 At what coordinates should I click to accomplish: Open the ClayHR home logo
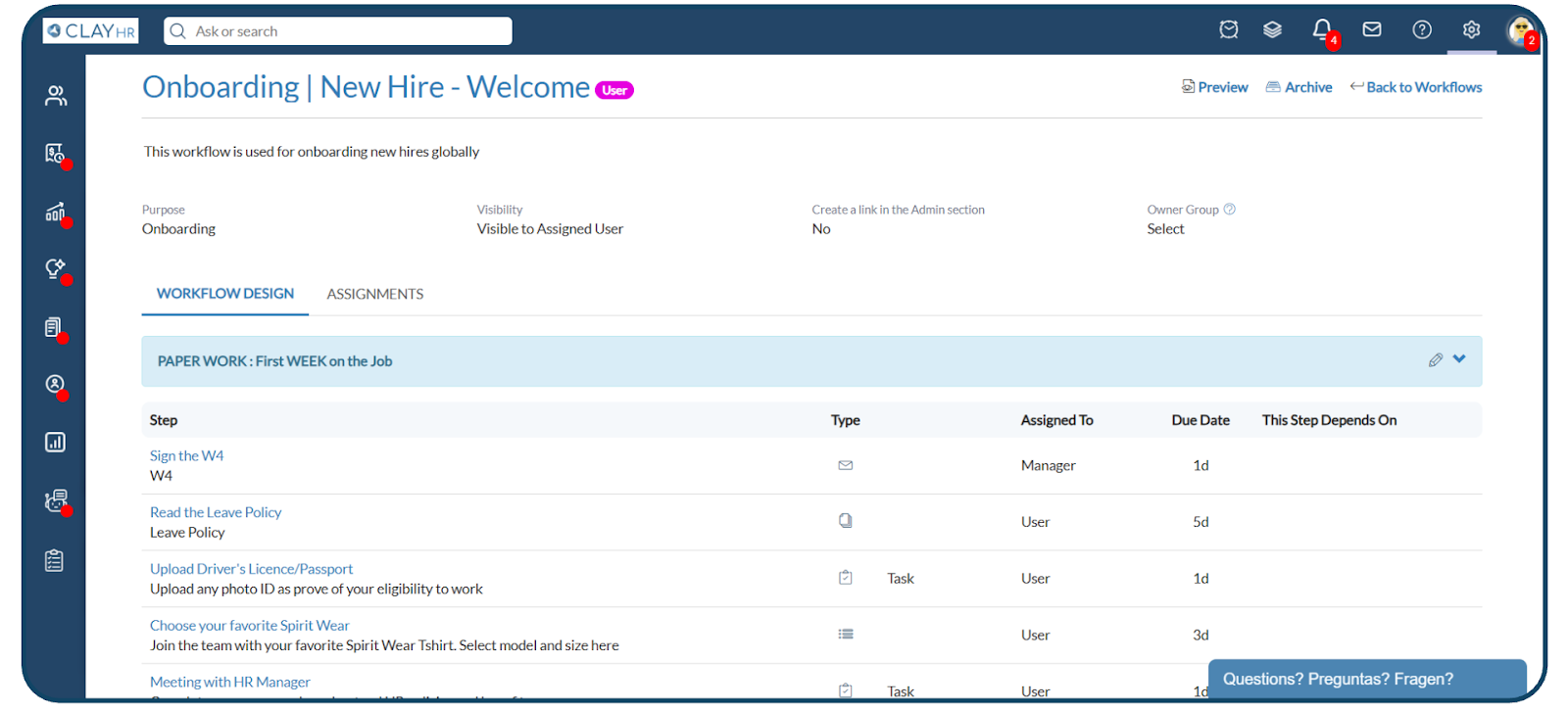coord(90,31)
